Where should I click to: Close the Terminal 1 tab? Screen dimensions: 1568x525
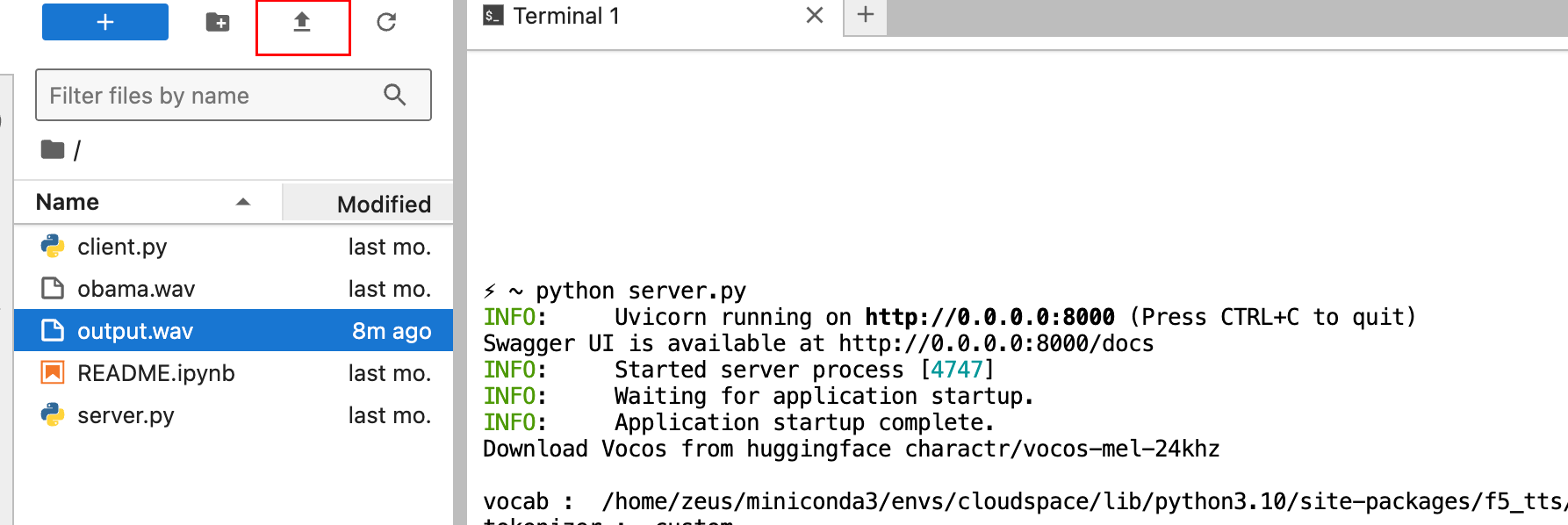tap(815, 16)
